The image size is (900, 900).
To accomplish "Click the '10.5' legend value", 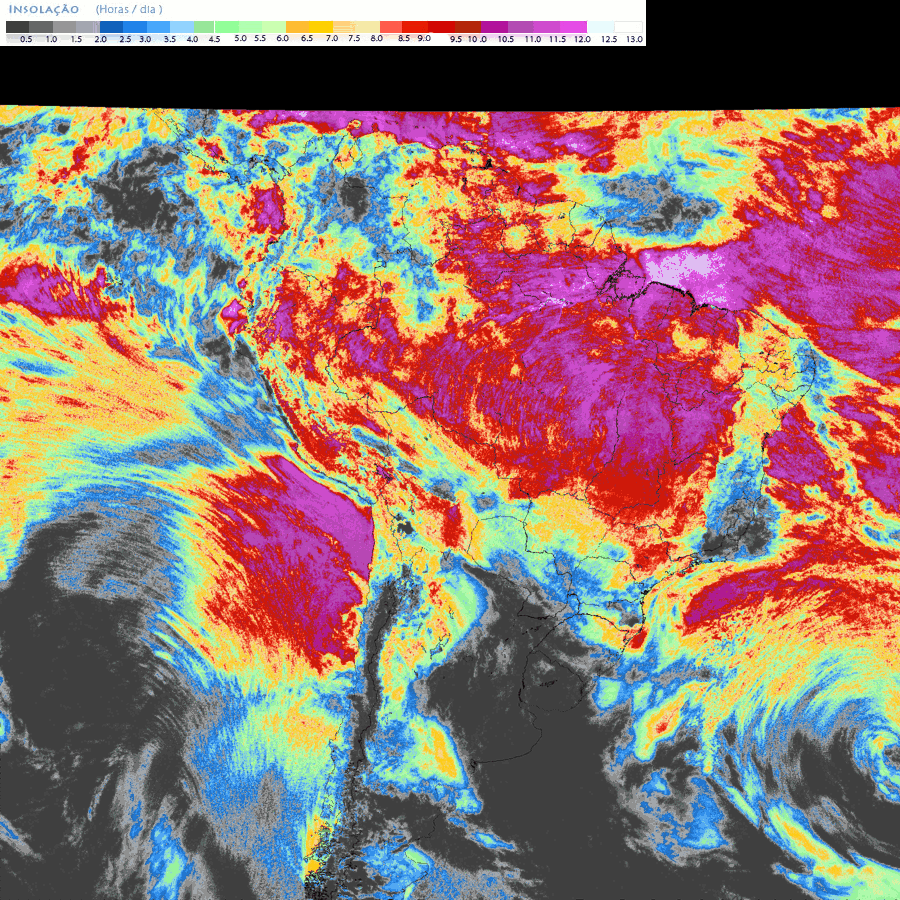I will [x=506, y=39].
